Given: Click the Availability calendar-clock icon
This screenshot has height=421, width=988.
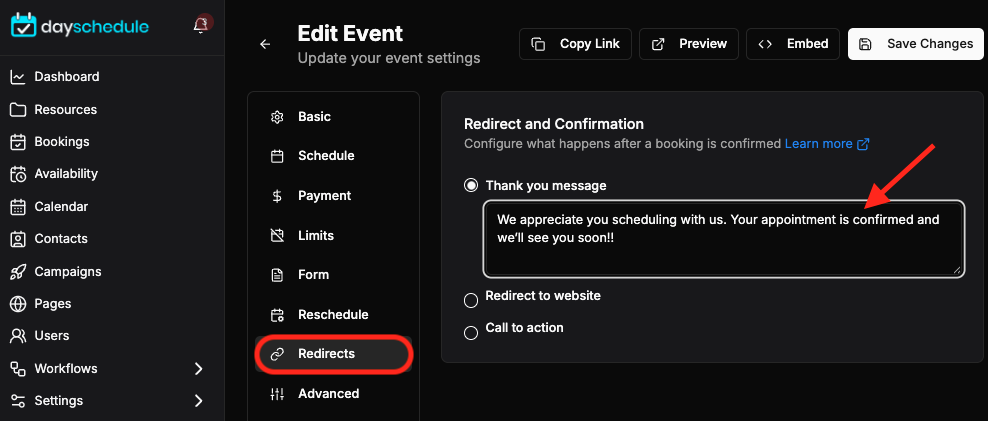Looking at the screenshot, I should (x=18, y=174).
